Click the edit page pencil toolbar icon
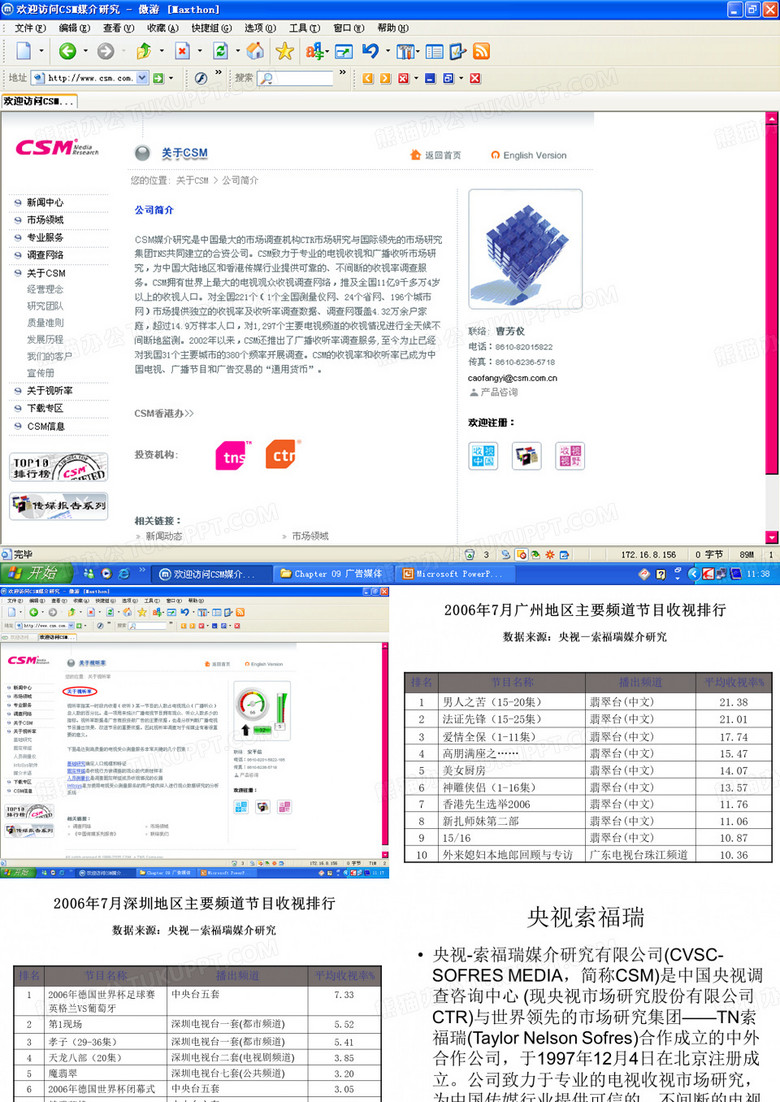The height and width of the screenshot is (1102, 780). (457, 51)
